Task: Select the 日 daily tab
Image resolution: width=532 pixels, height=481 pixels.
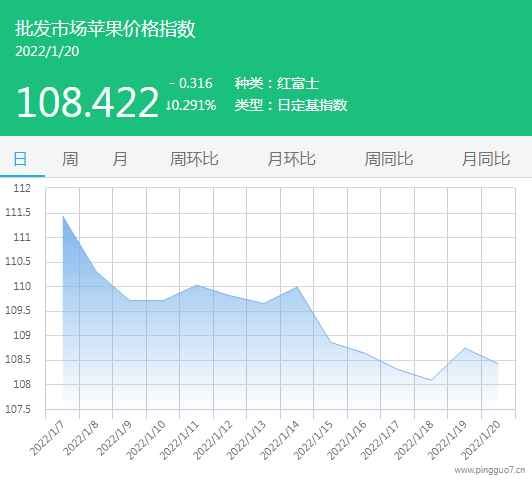Action: click(20, 159)
